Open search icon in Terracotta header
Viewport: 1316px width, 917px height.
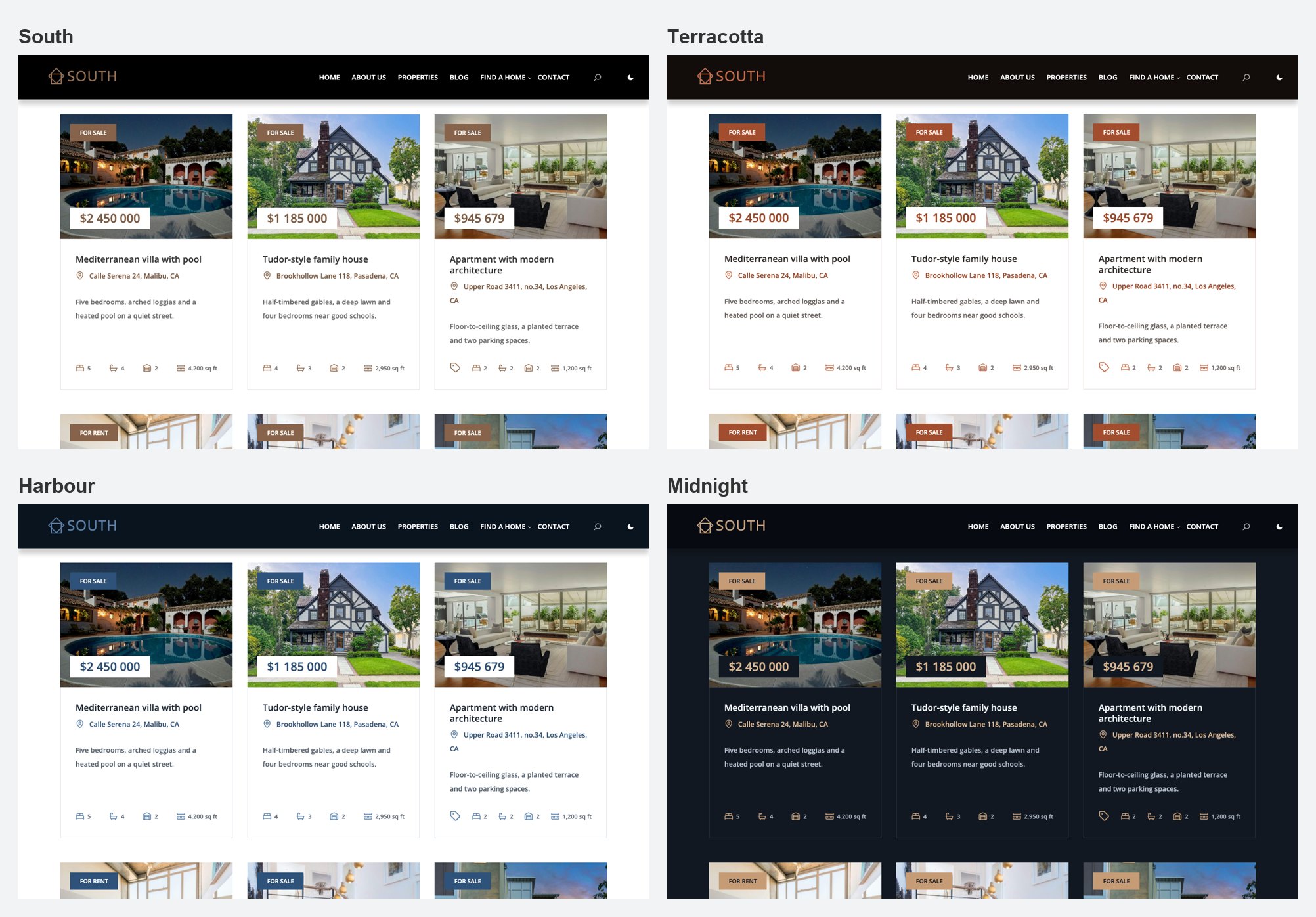pyautogui.click(x=1246, y=78)
